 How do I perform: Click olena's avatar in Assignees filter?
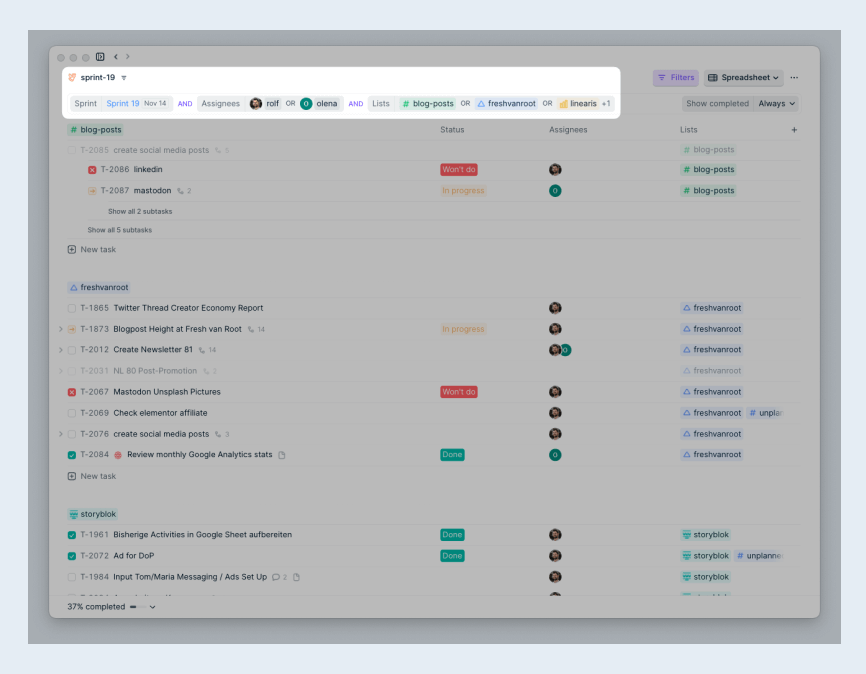(306, 103)
